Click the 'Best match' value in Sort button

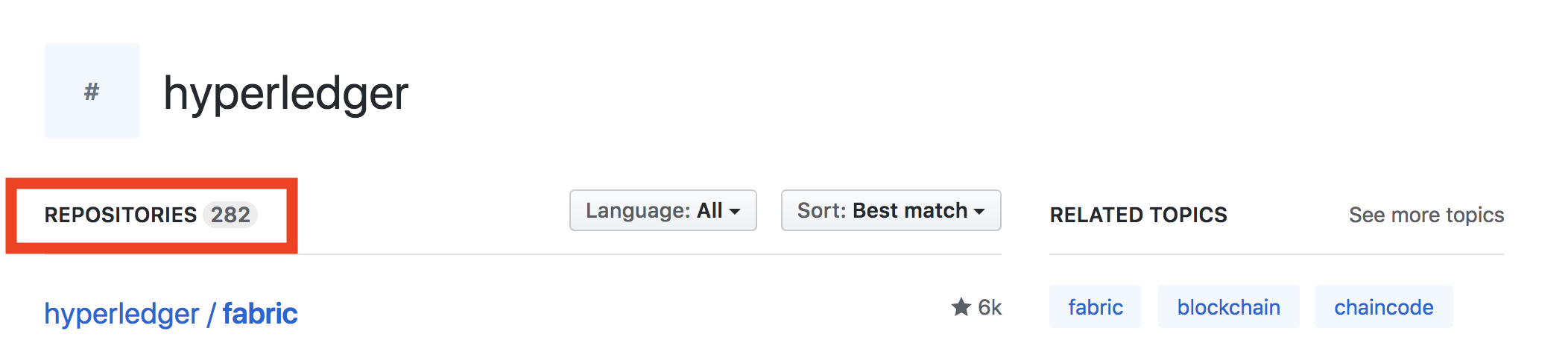[x=909, y=211]
